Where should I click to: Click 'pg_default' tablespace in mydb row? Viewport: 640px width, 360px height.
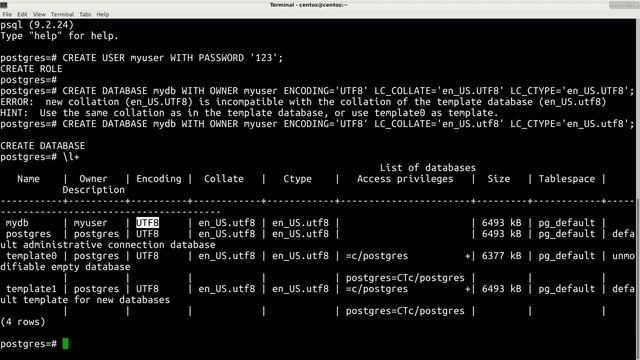(567, 223)
